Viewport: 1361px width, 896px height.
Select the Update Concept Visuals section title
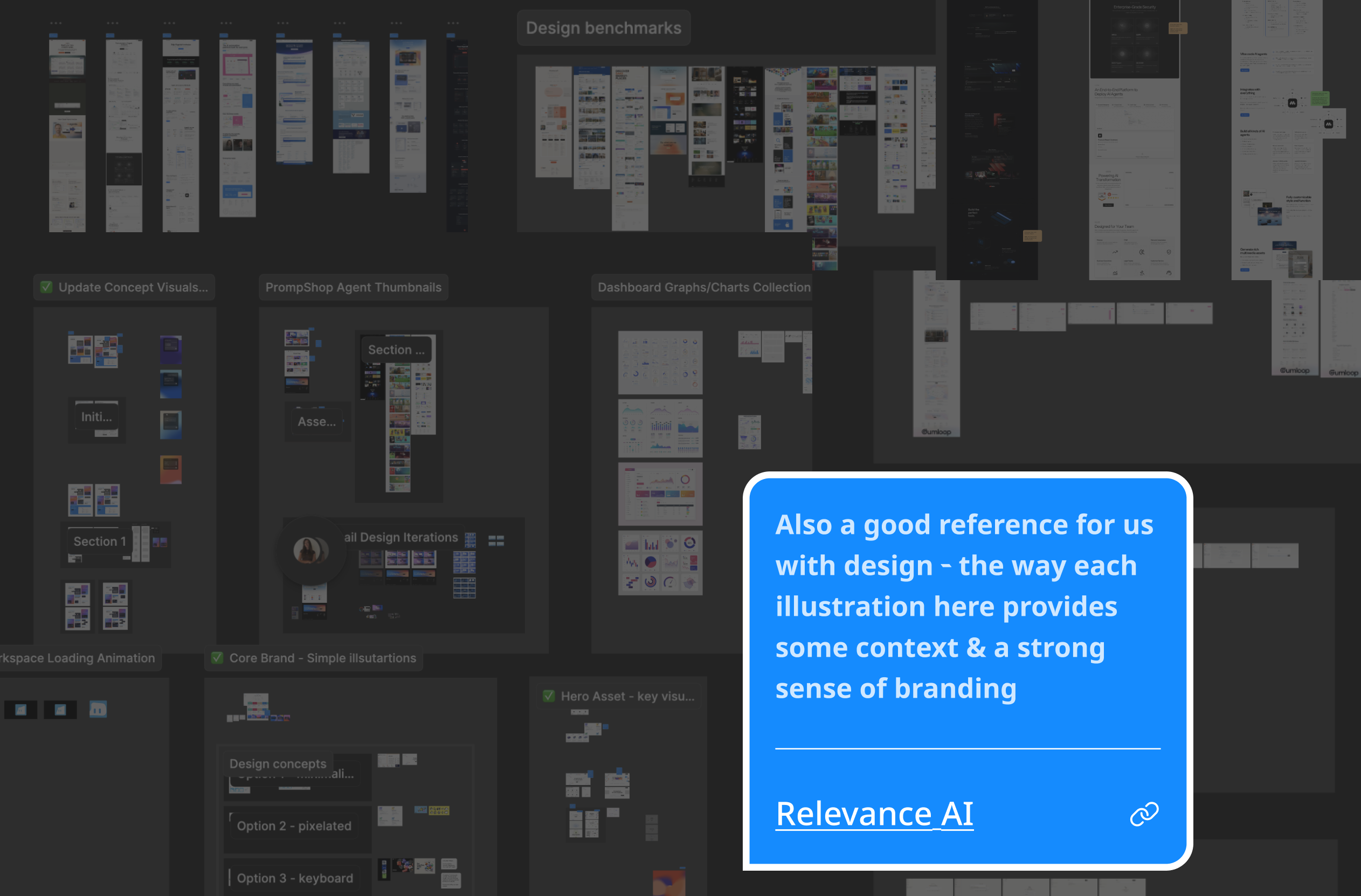click(125, 287)
